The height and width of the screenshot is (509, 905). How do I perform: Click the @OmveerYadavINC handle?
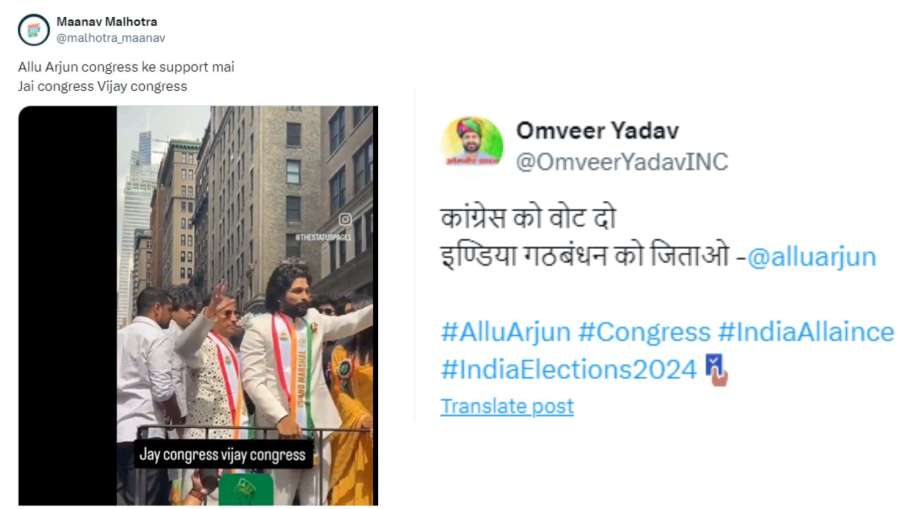[622, 162]
